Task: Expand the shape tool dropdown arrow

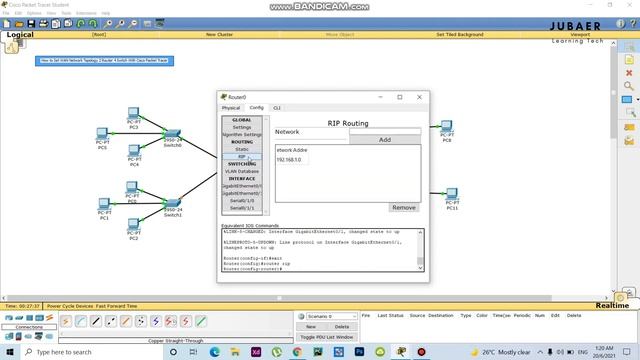Action: [637, 100]
